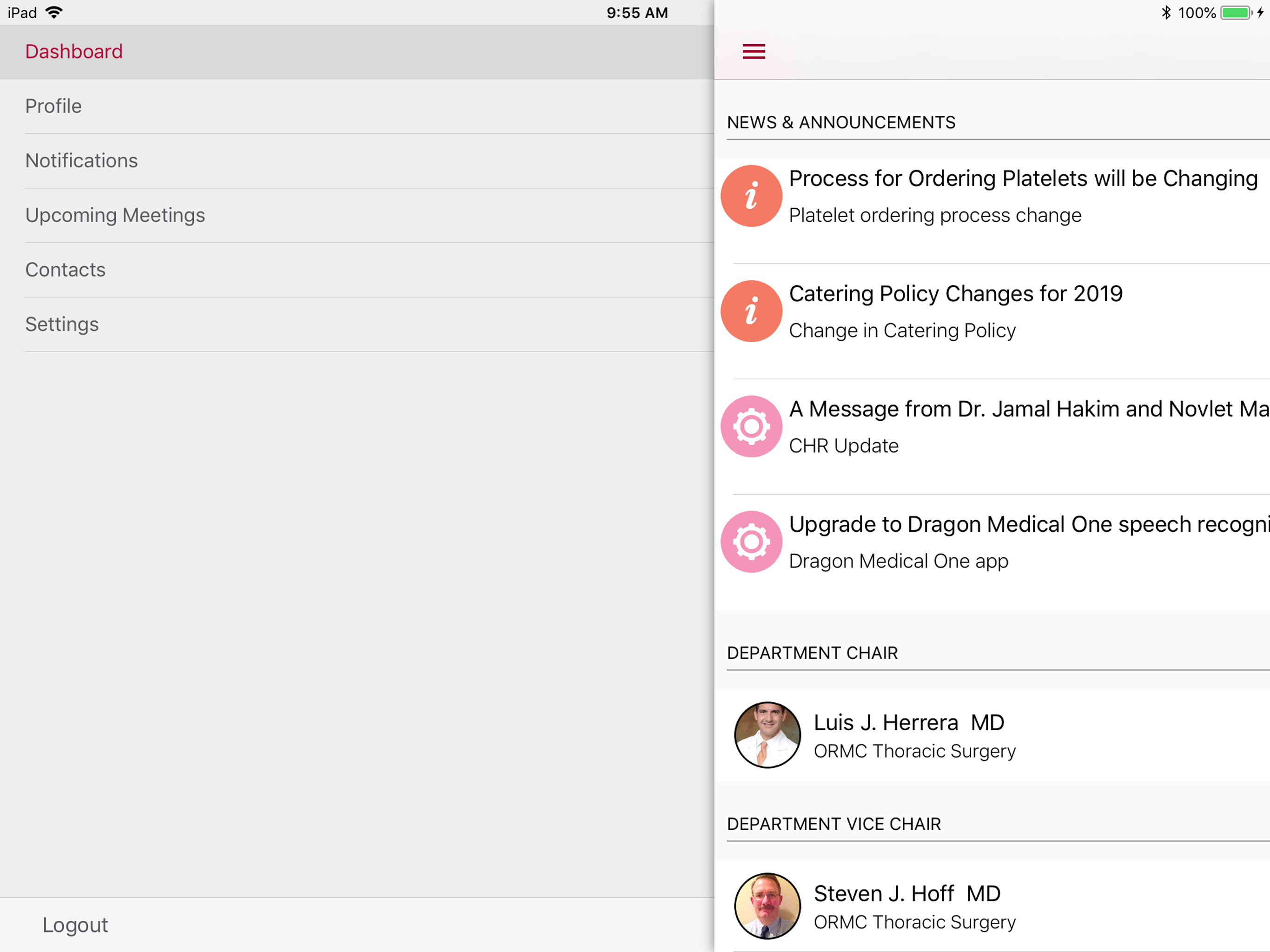Tap the red hamburger menu icon

(x=753, y=52)
